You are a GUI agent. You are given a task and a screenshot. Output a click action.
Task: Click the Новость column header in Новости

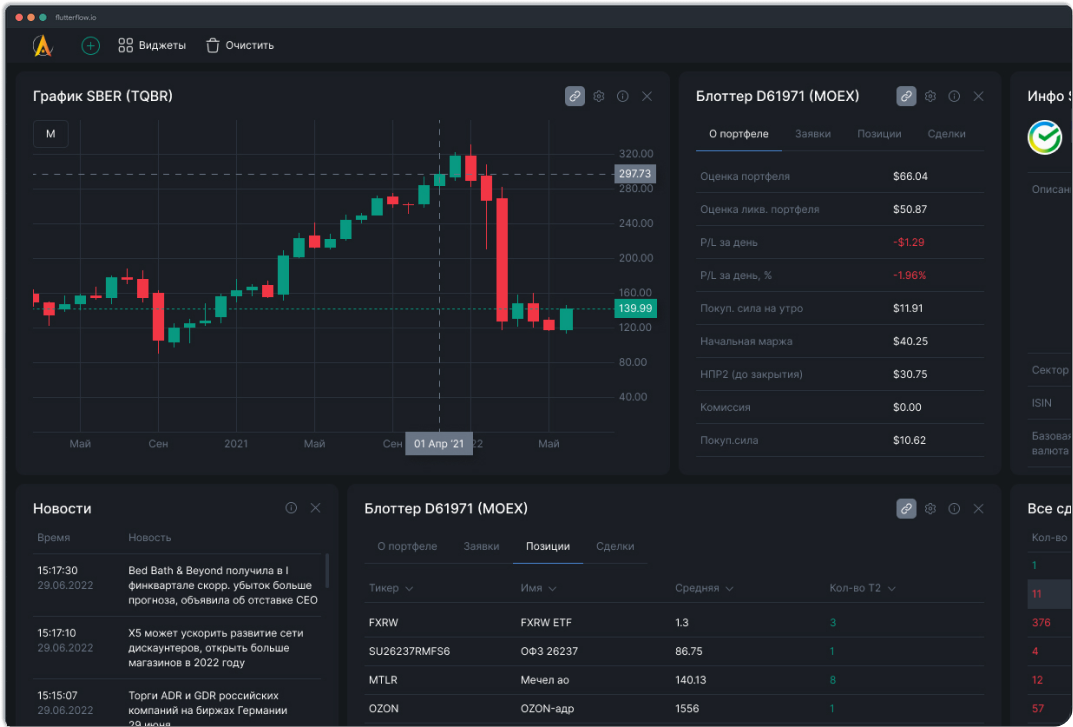pyautogui.click(x=150, y=538)
